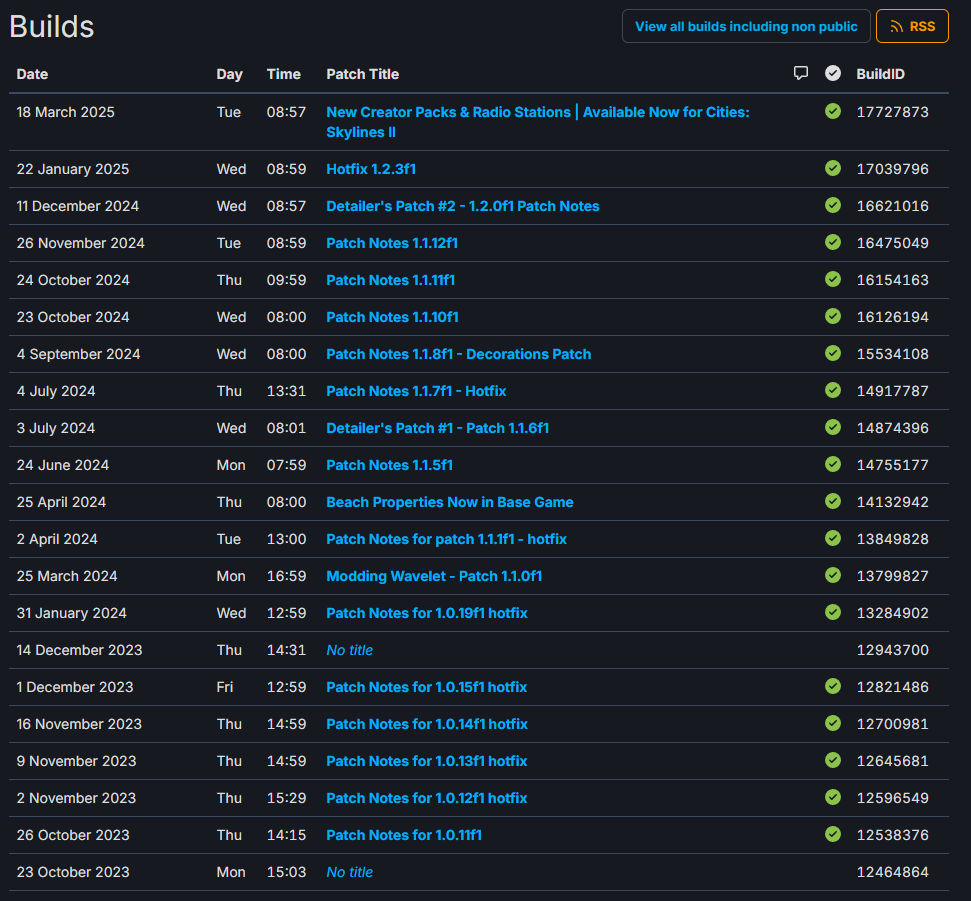Click green checkmark for build 14874396
This screenshot has height=901, width=971.
[833, 428]
